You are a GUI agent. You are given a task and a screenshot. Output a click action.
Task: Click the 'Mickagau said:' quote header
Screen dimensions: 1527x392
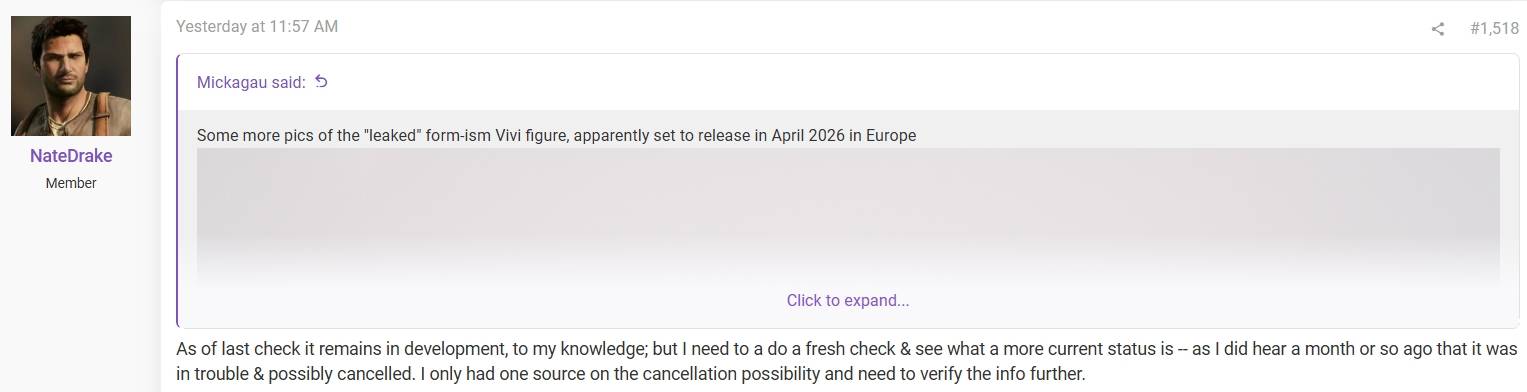coord(251,82)
